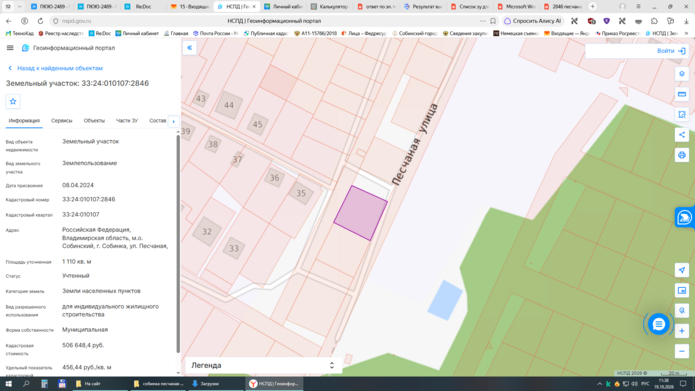Open the basemap switcher icon
695x391 pixels.
tap(682, 290)
